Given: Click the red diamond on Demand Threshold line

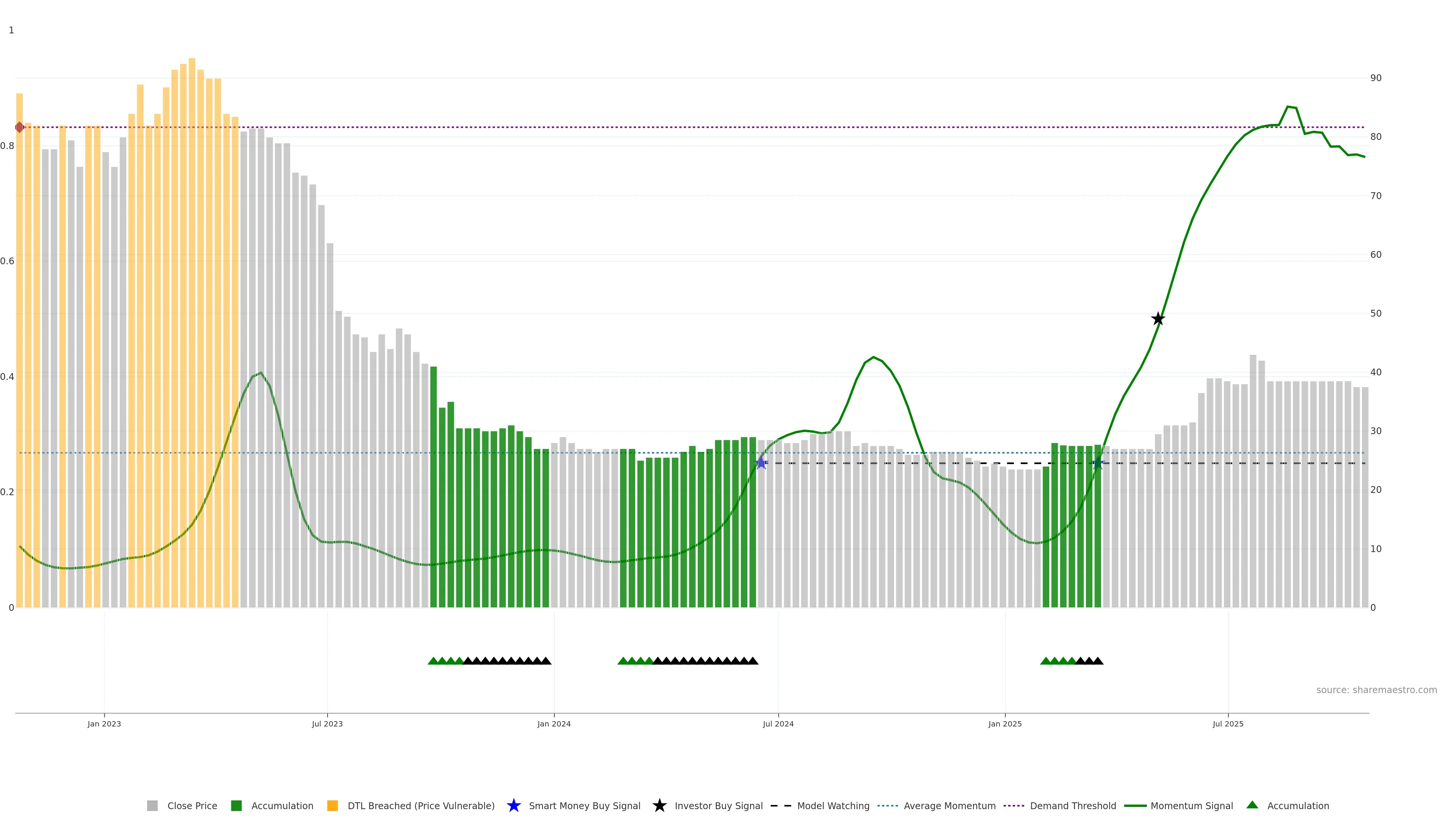Looking at the screenshot, I should click(x=20, y=127).
